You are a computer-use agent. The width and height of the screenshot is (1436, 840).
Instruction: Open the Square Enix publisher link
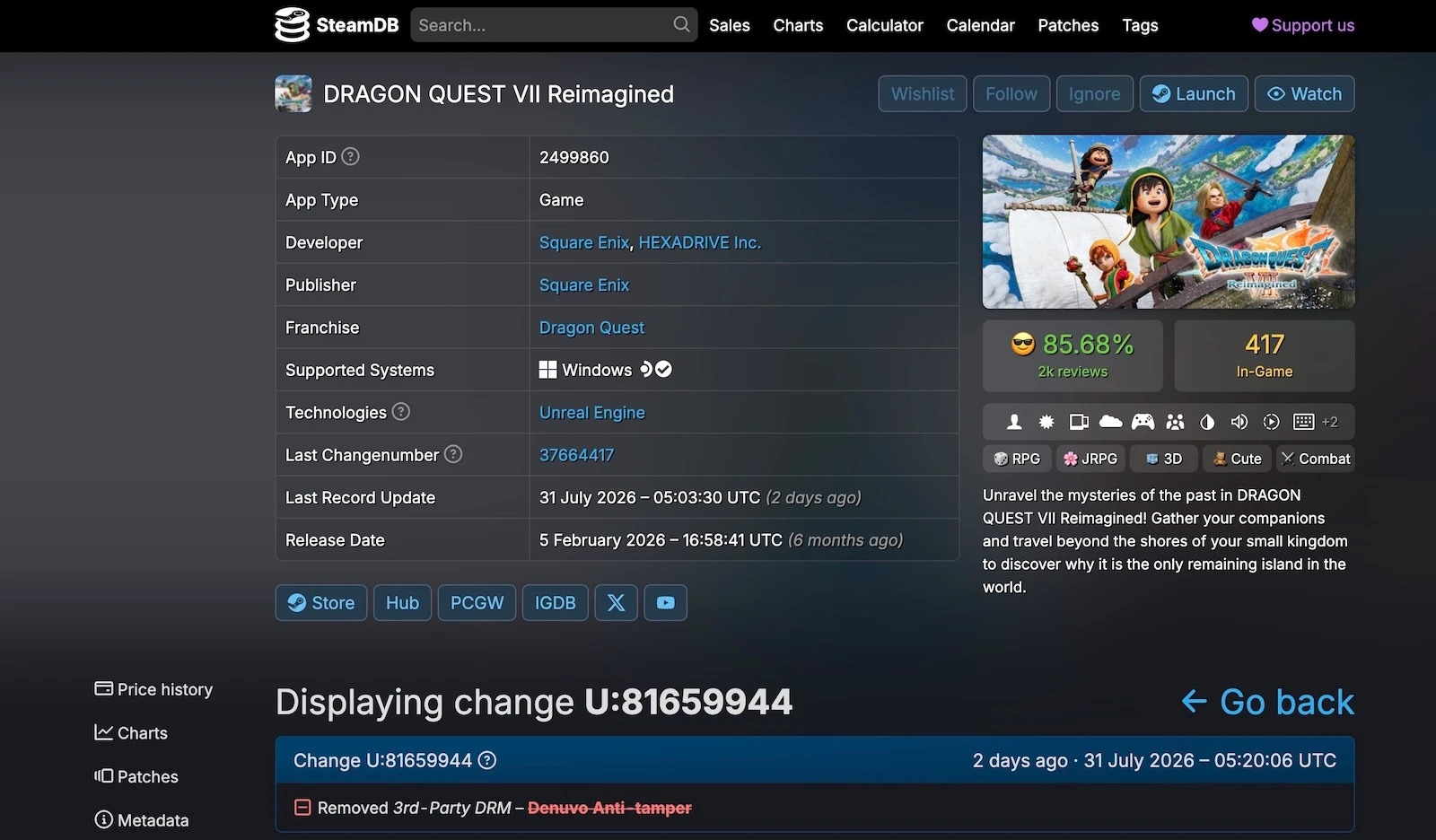coord(584,284)
